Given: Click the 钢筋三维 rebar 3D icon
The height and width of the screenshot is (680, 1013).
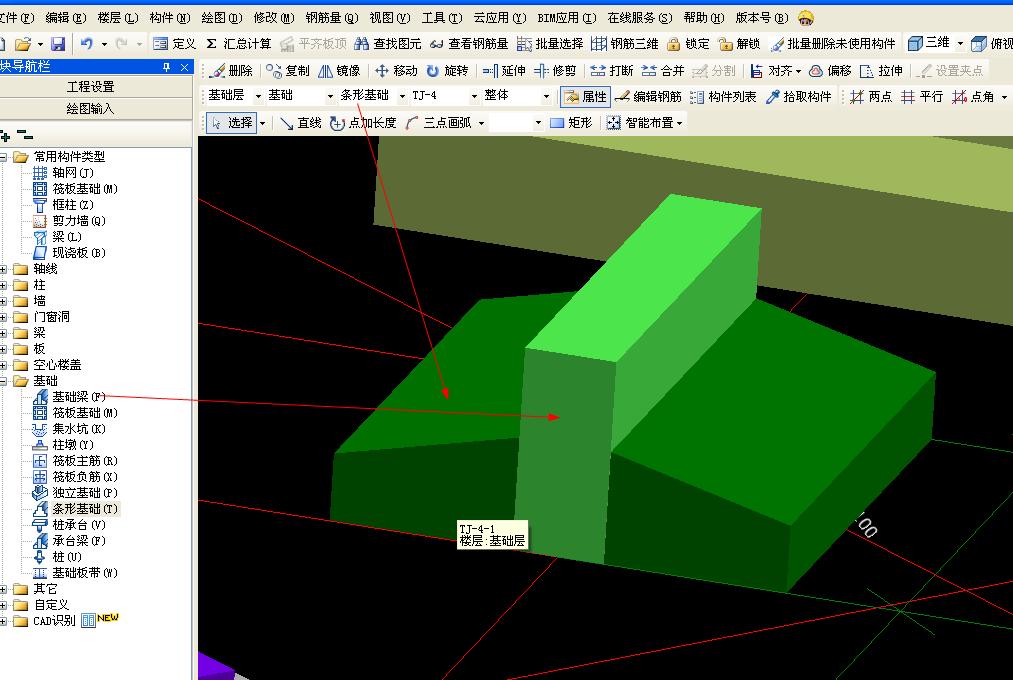Looking at the screenshot, I should 624,44.
